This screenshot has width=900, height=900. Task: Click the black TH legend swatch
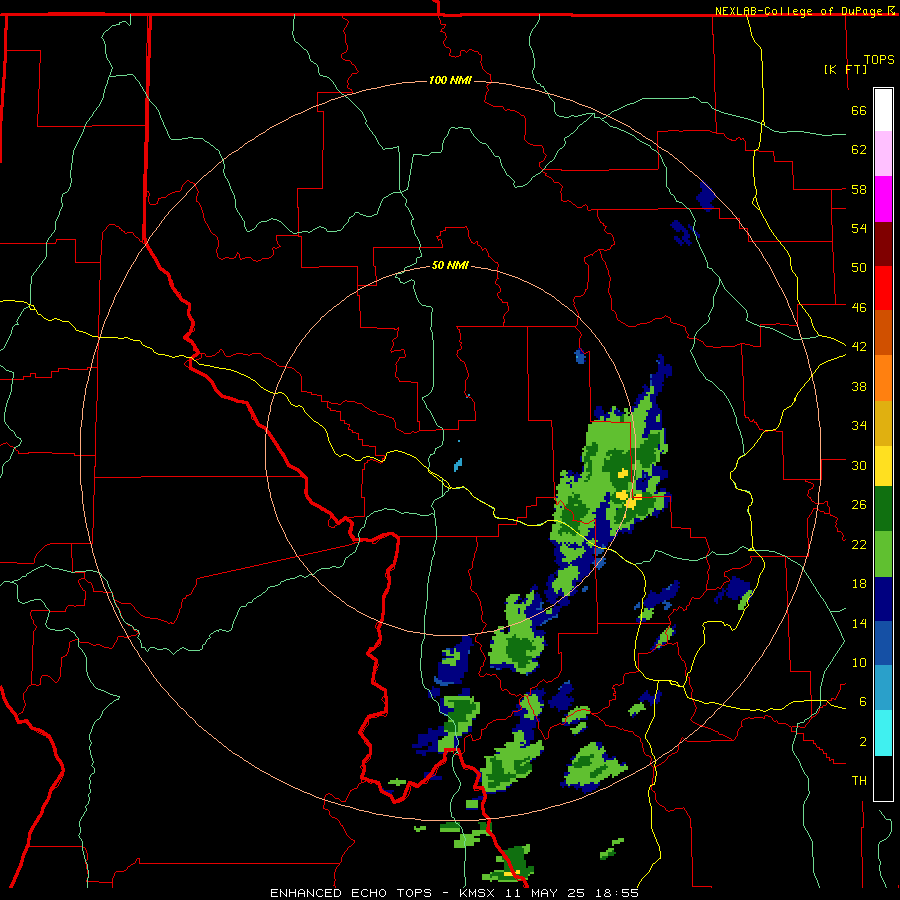pyautogui.click(x=883, y=778)
